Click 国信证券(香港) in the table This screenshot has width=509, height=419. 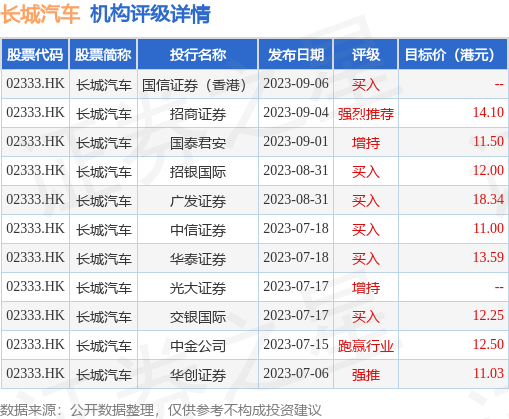[194, 85]
